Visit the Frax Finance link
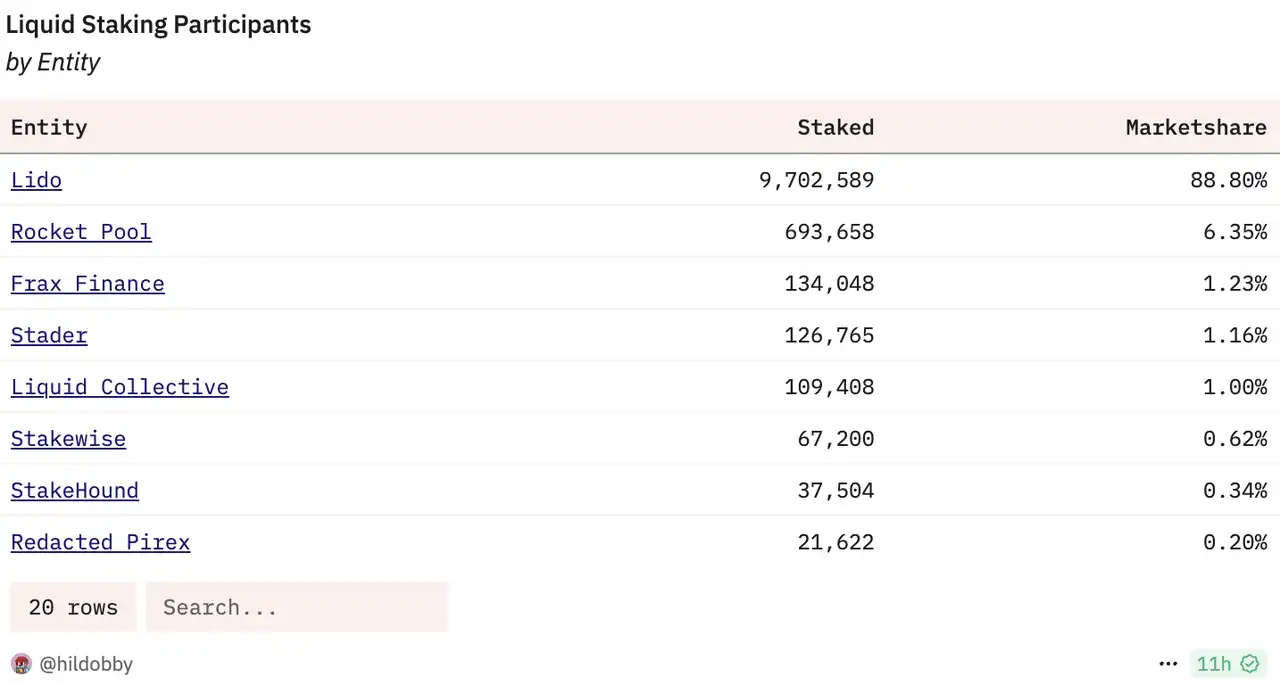Viewport: 1280px width, 685px height. click(87, 284)
